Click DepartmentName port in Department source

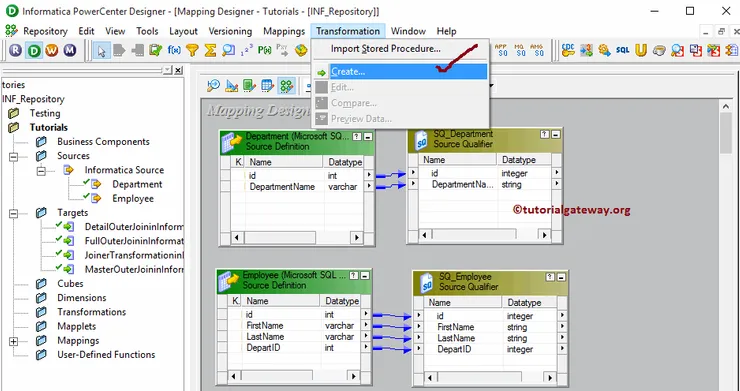point(282,187)
